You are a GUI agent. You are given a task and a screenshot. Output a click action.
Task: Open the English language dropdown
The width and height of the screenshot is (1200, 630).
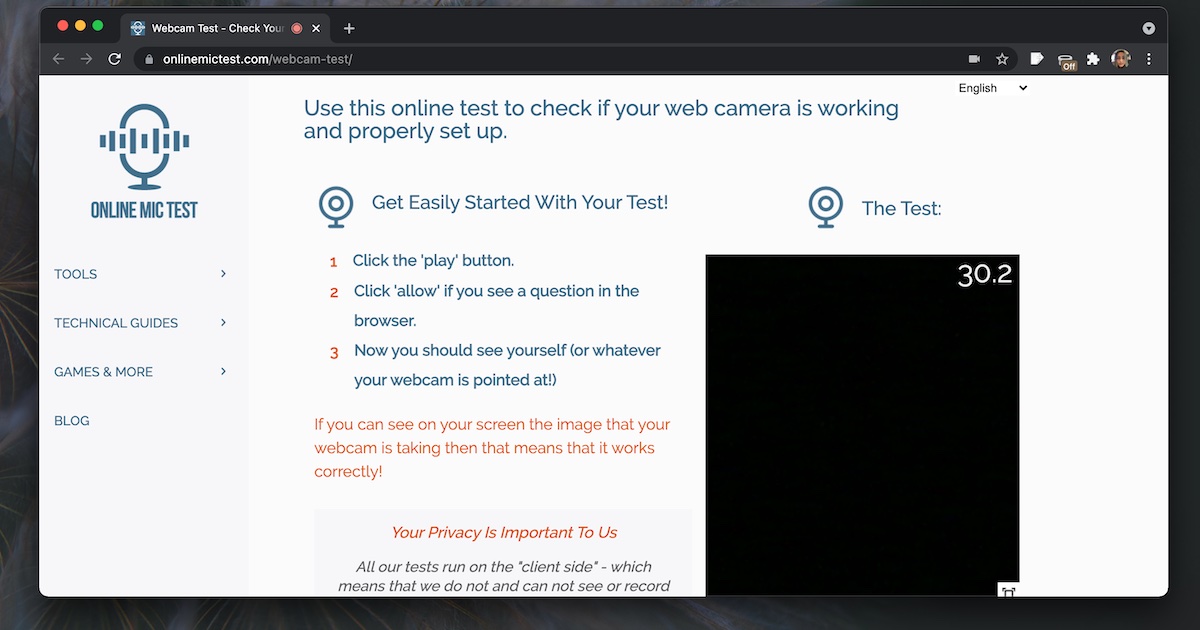992,88
